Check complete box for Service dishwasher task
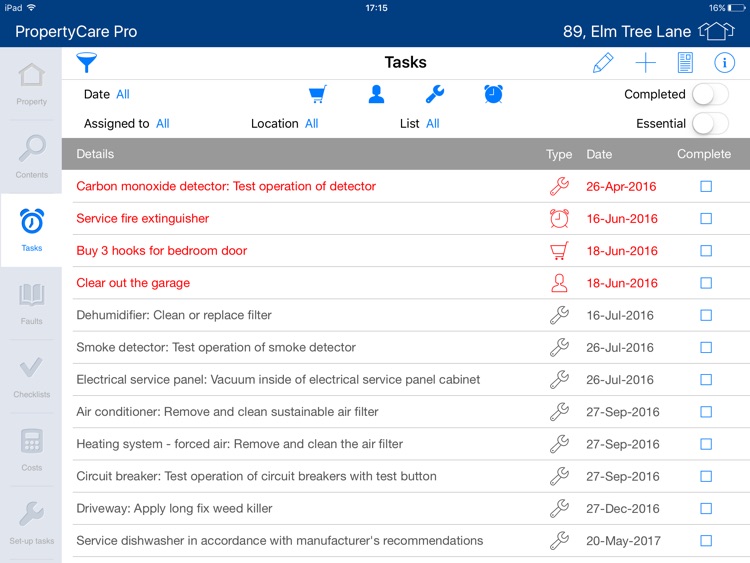Viewport: 750px width, 563px height. coord(706,541)
